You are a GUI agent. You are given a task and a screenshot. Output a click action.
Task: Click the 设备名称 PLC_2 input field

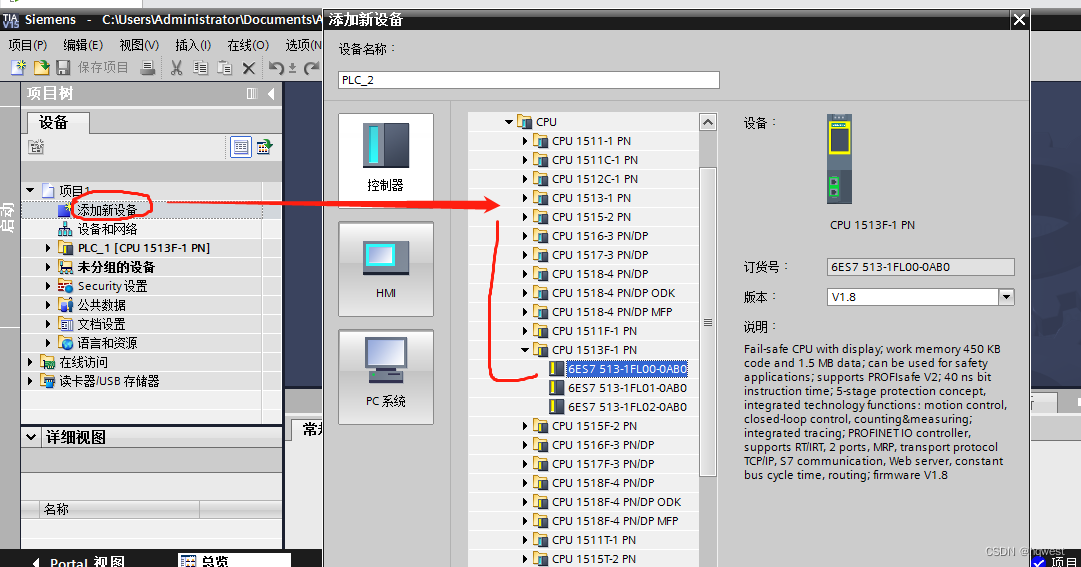(x=529, y=80)
